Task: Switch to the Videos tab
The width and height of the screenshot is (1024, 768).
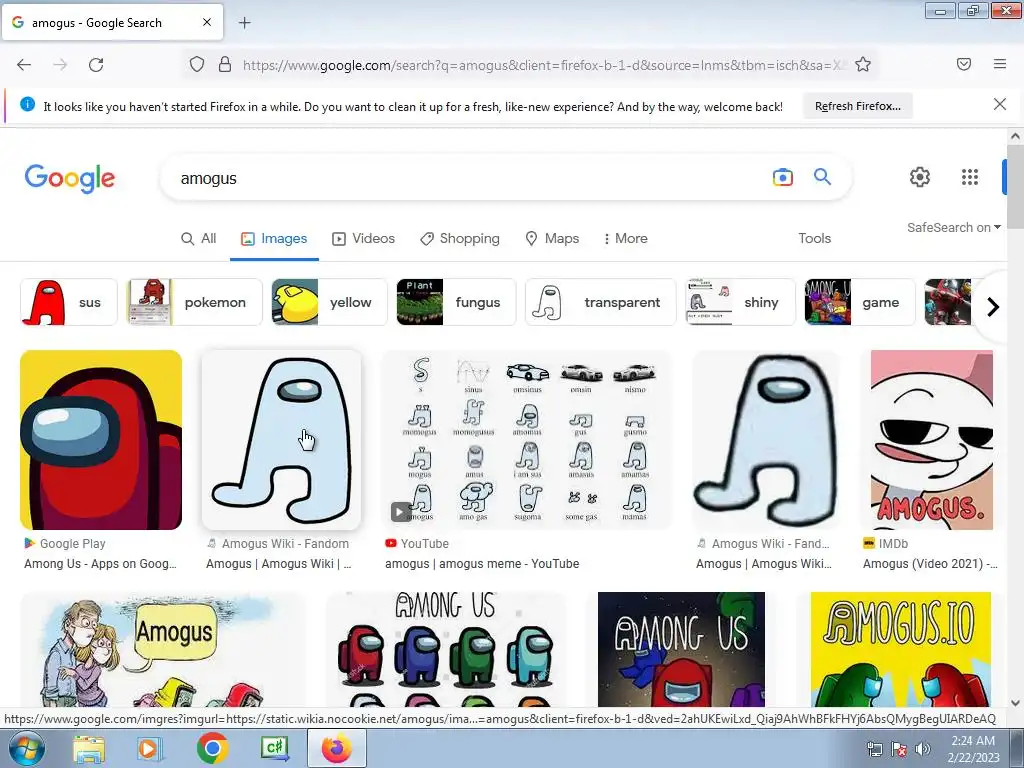Action: coord(364,239)
